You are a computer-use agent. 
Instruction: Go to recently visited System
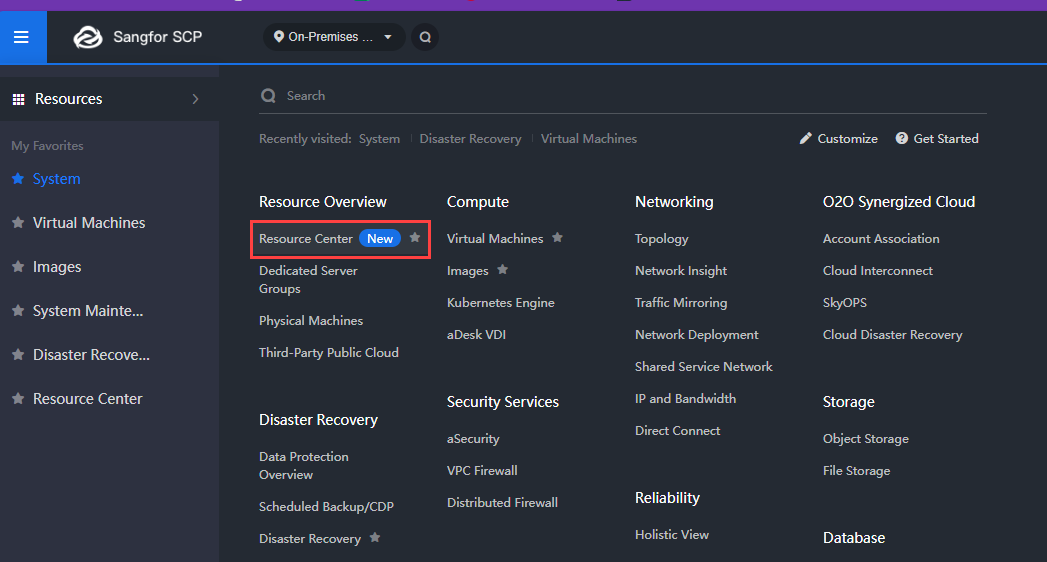click(379, 139)
